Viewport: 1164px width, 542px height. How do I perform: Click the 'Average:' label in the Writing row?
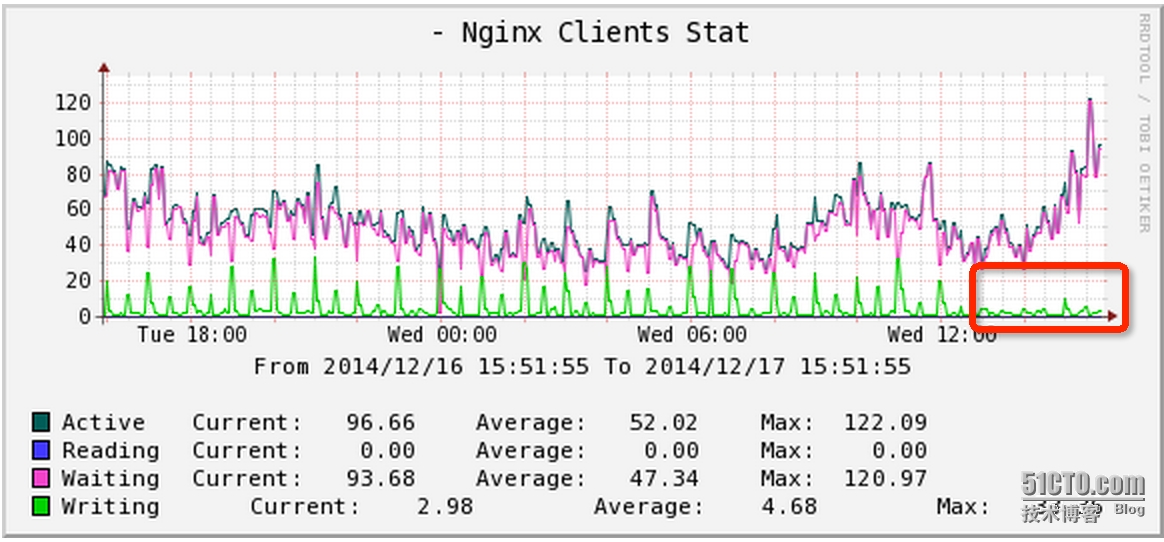click(x=649, y=506)
